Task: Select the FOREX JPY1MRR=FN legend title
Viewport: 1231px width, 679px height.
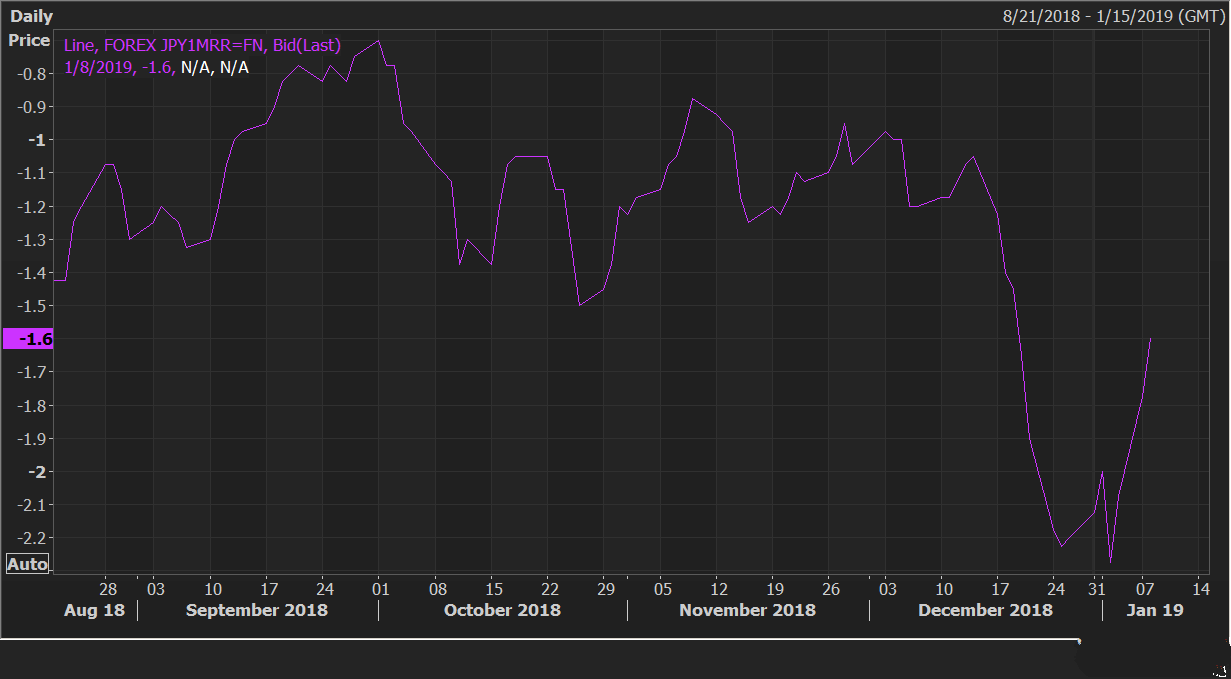Action: pyautogui.click(x=202, y=45)
